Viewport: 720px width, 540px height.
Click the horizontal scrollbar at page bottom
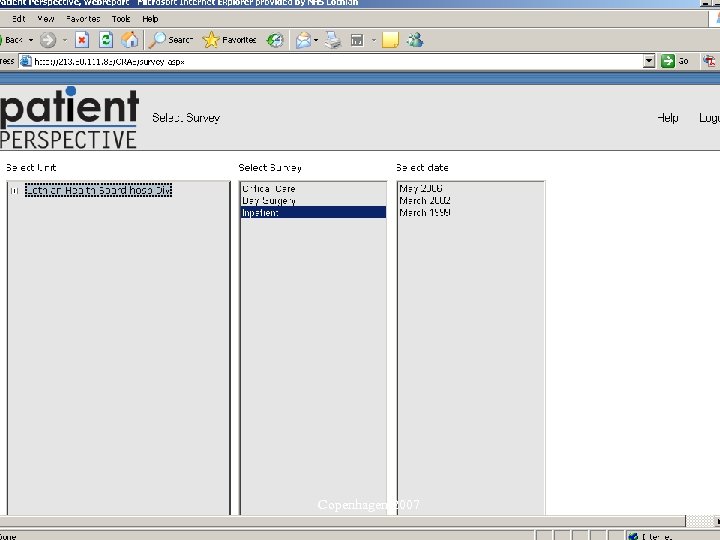[342, 521]
